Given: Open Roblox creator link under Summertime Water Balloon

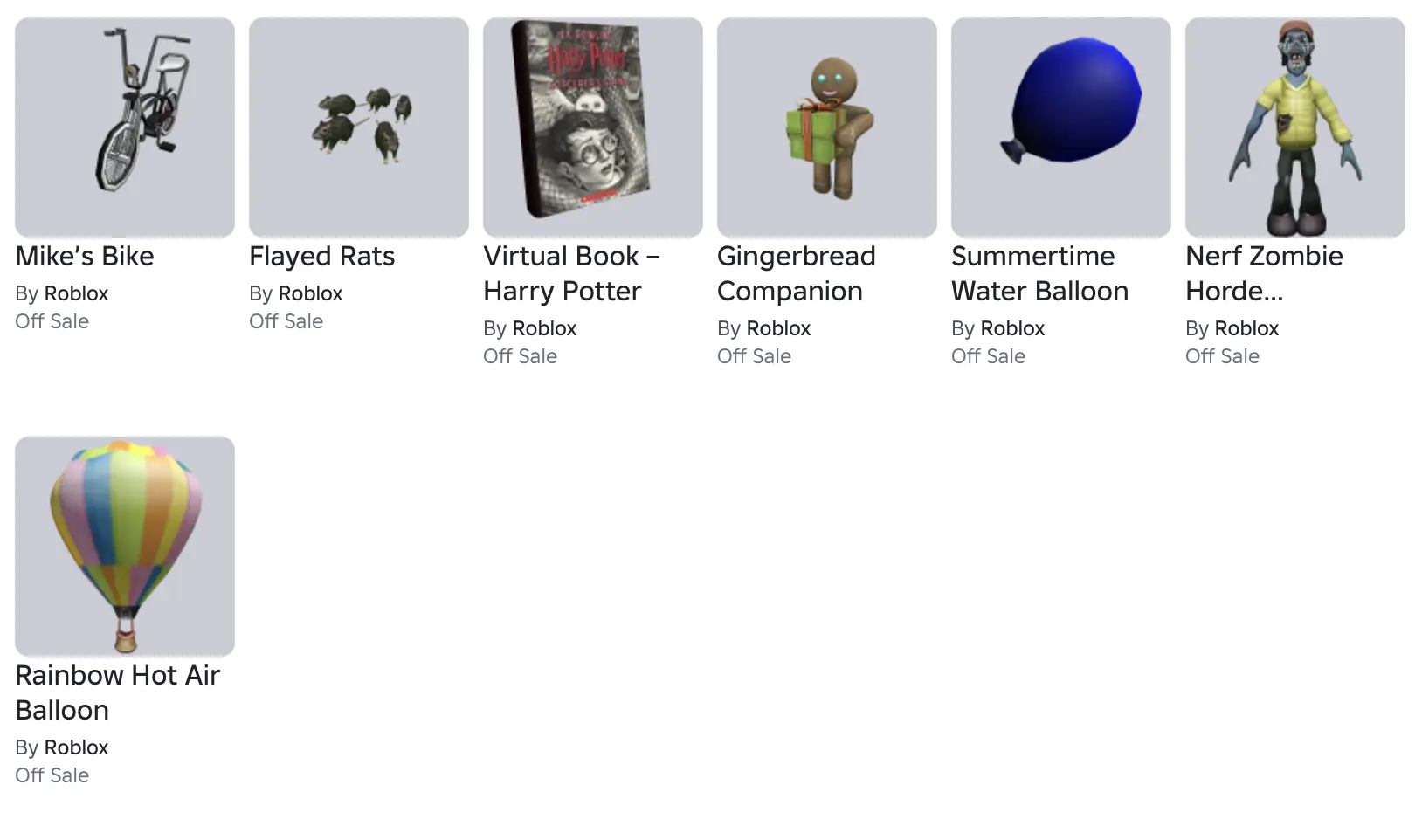Looking at the screenshot, I should coord(1012,328).
